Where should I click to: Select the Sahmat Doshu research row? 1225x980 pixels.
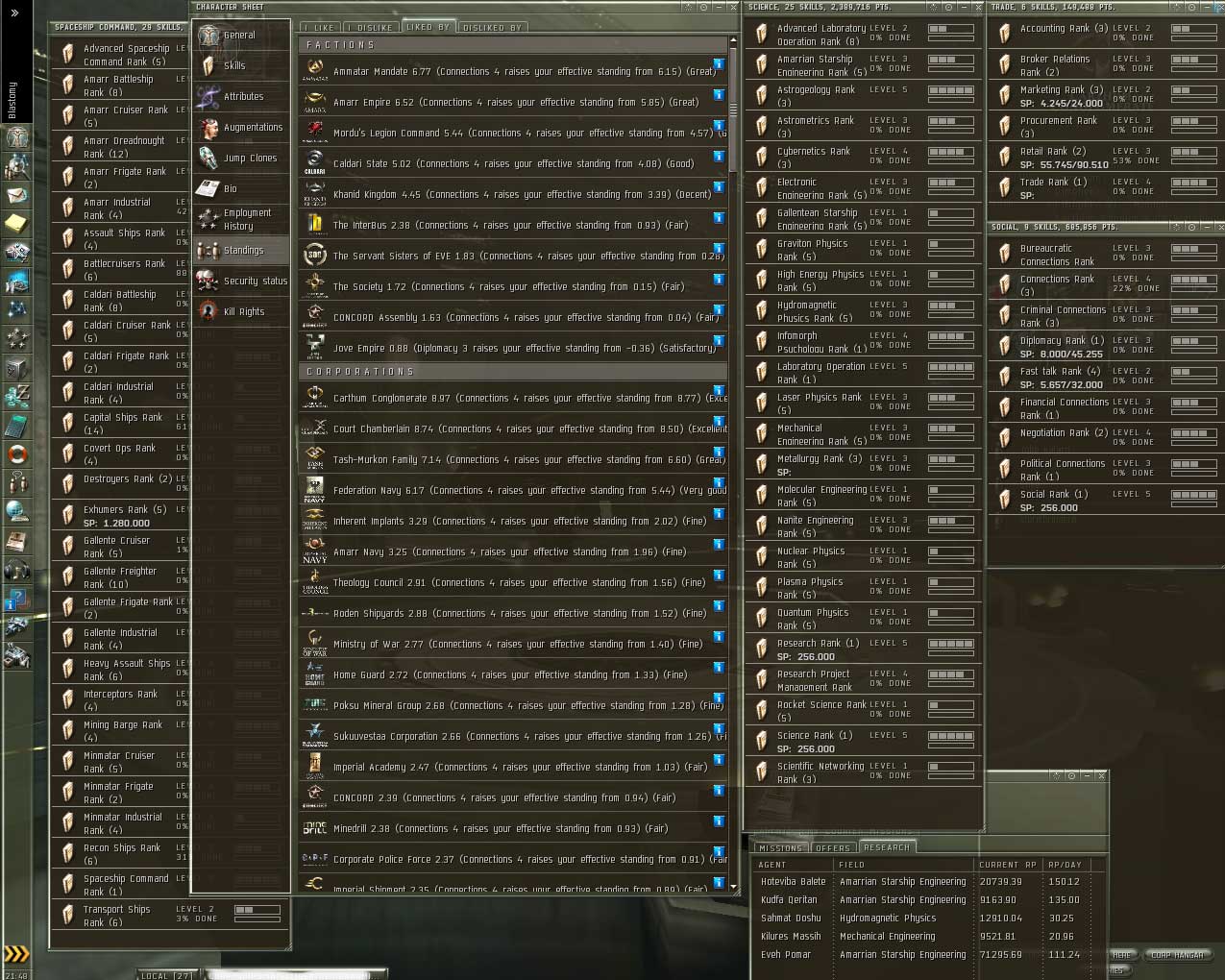930,918
